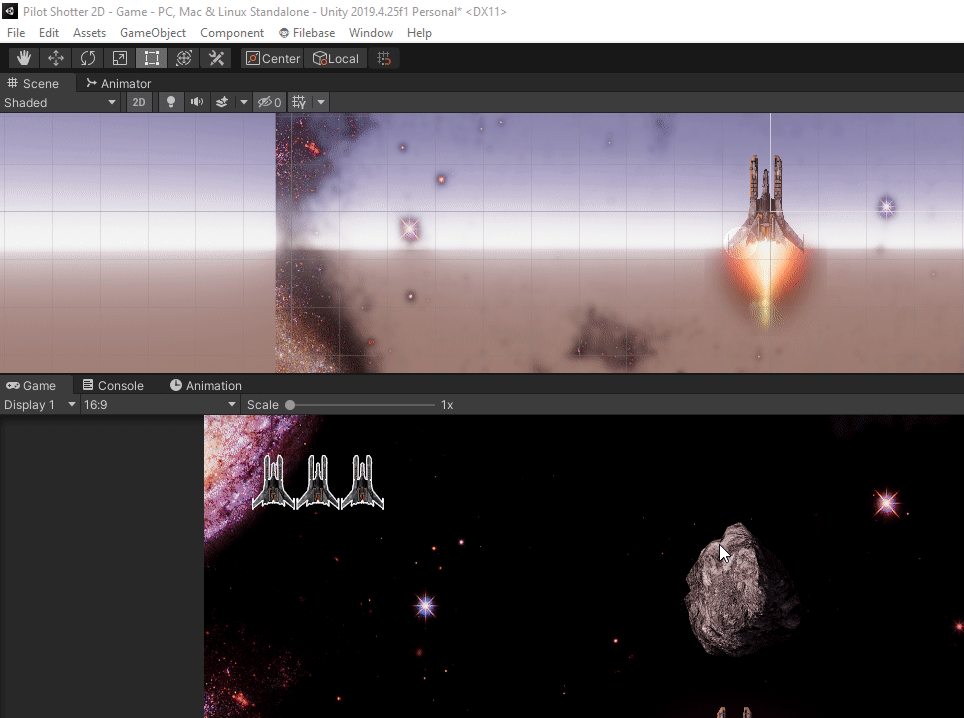Image resolution: width=964 pixels, height=718 pixels.
Task: Open the File menu
Action: [16, 33]
